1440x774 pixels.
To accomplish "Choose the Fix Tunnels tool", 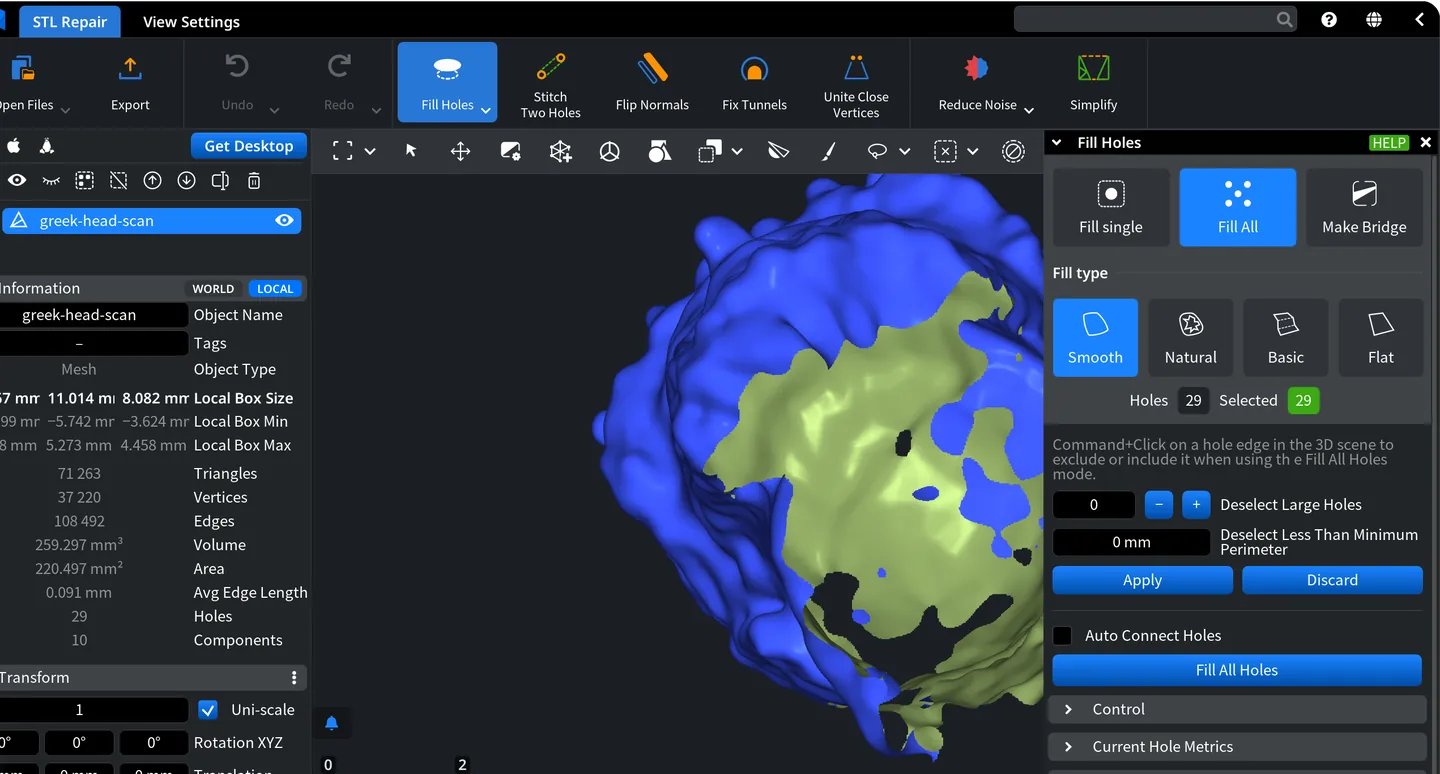I will (x=754, y=83).
